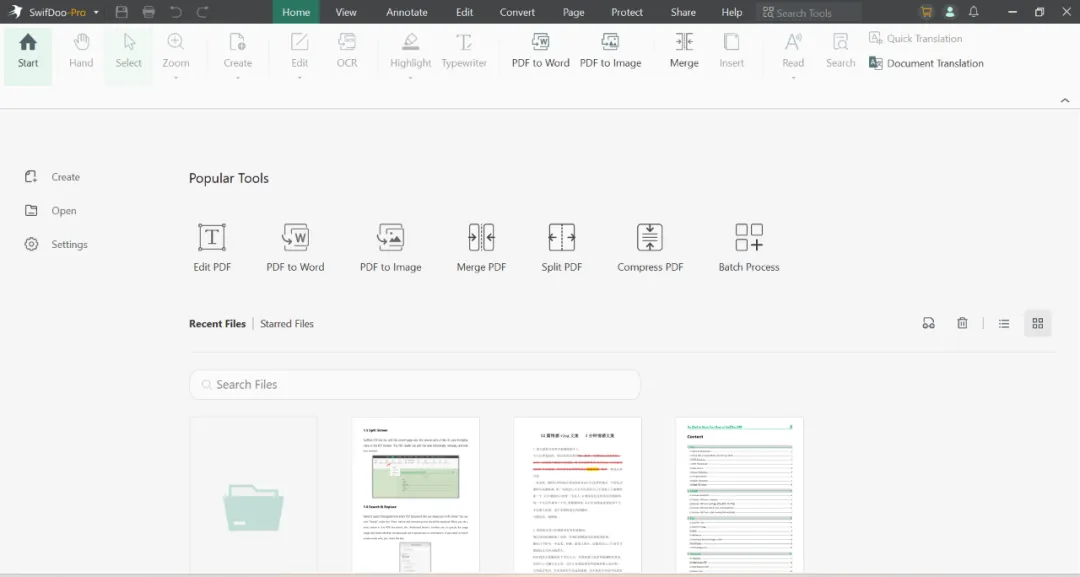Click the Save icon in the title bar
The height and width of the screenshot is (577, 1080).
[x=122, y=12]
